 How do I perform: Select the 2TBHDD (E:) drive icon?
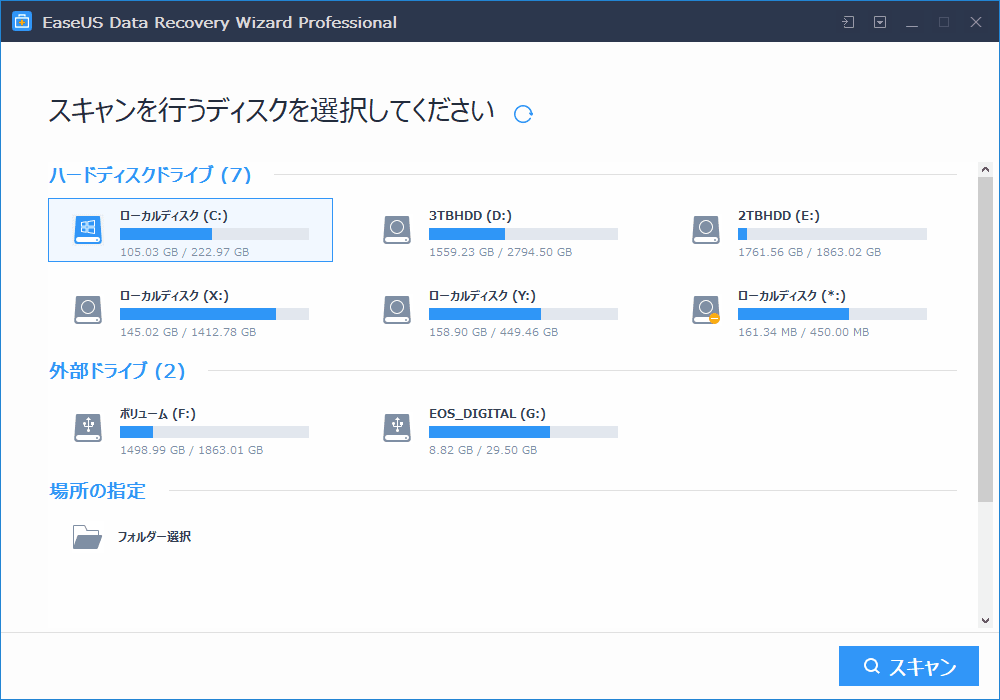point(706,230)
